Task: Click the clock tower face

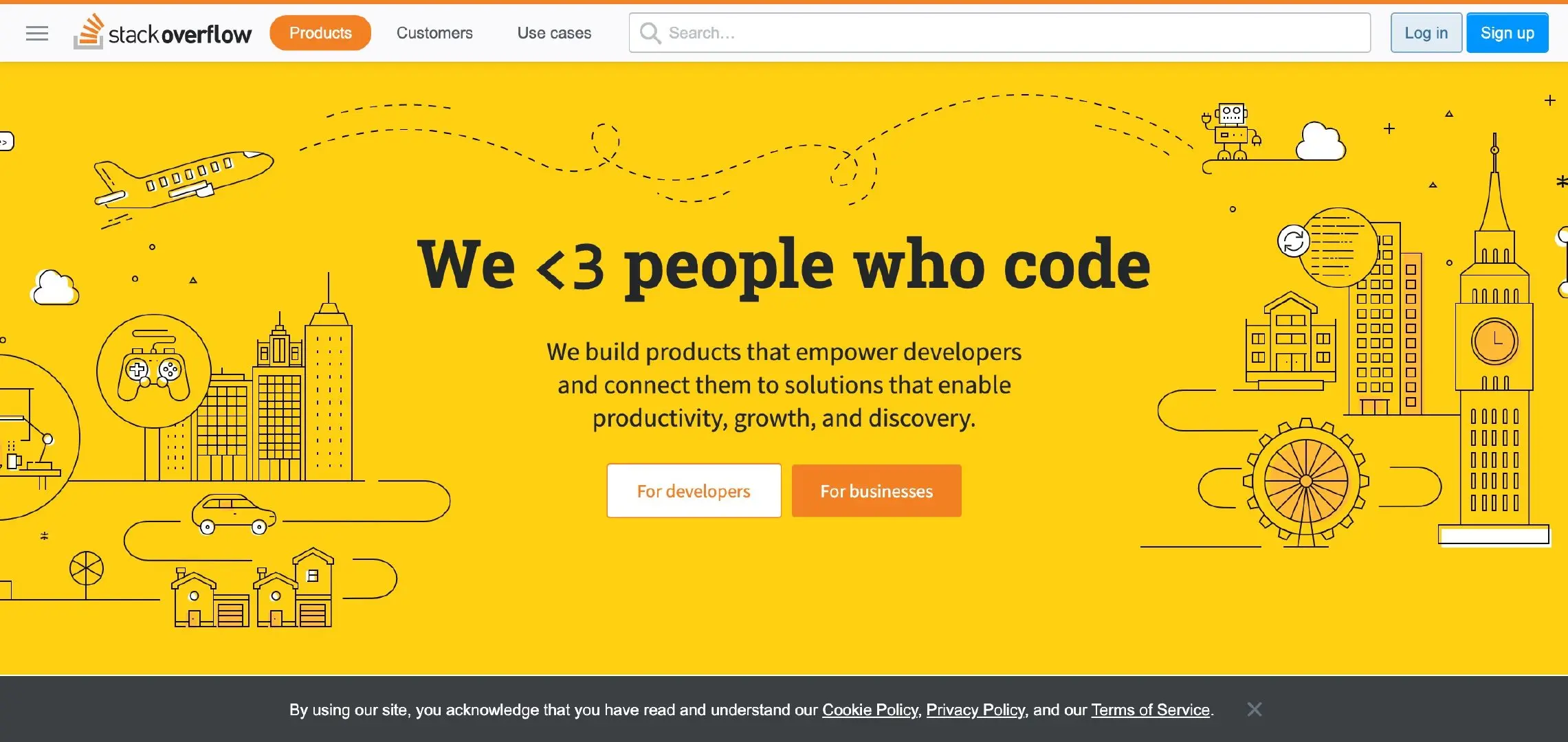Action: coord(1494,341)
